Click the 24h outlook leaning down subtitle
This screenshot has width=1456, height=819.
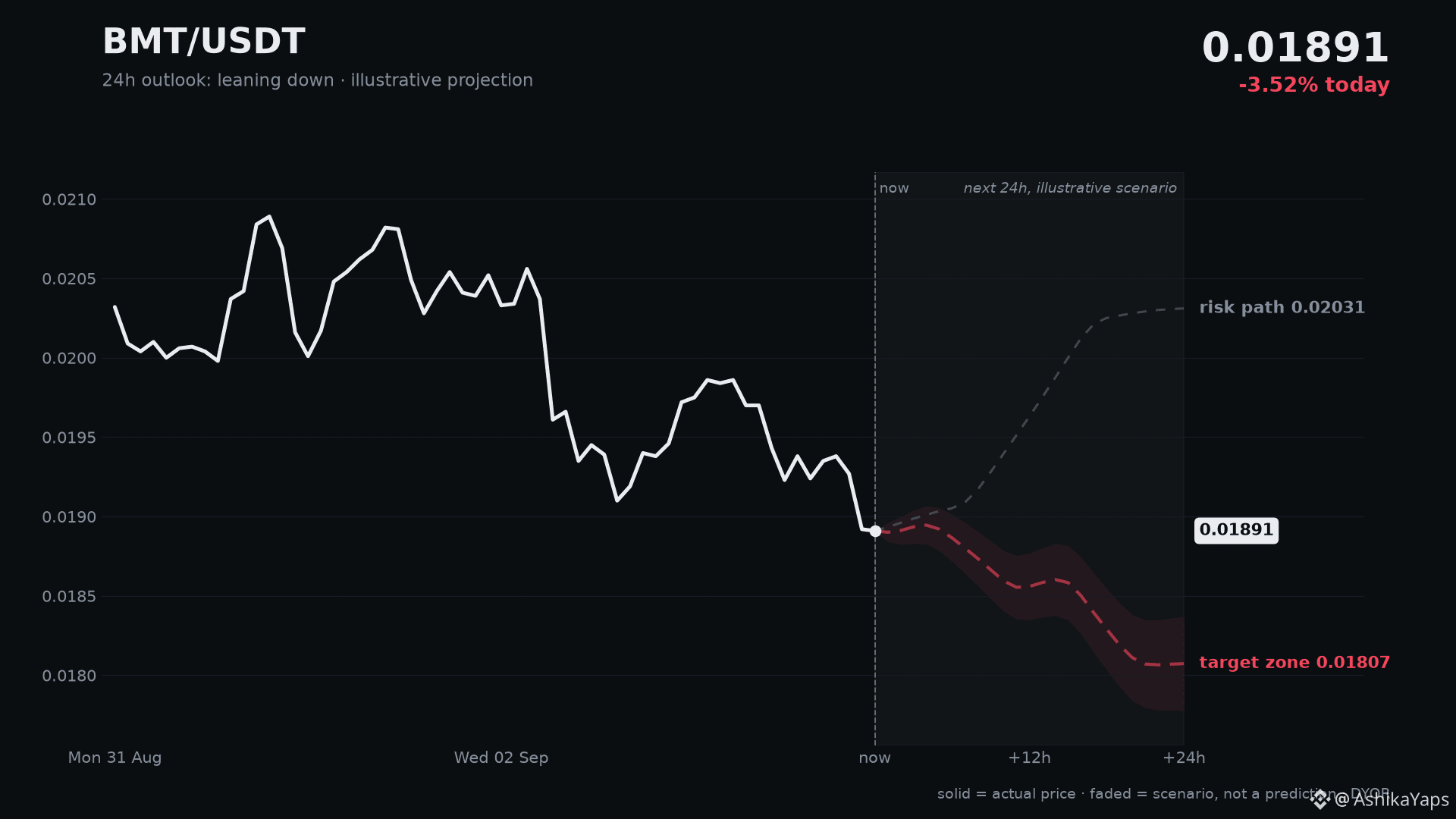click(317, 80)
